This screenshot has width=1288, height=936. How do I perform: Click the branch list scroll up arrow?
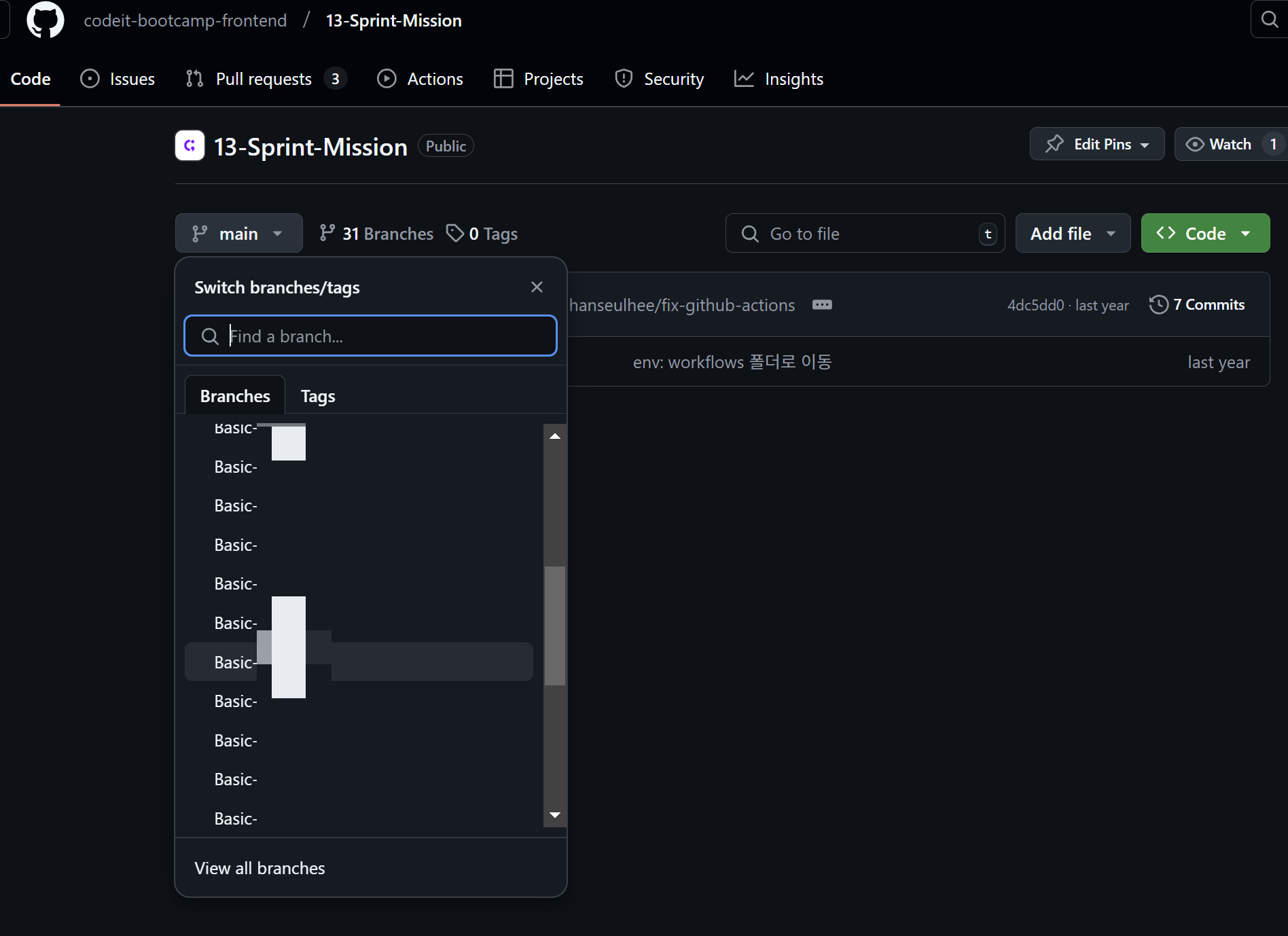(x=555, y=436)
